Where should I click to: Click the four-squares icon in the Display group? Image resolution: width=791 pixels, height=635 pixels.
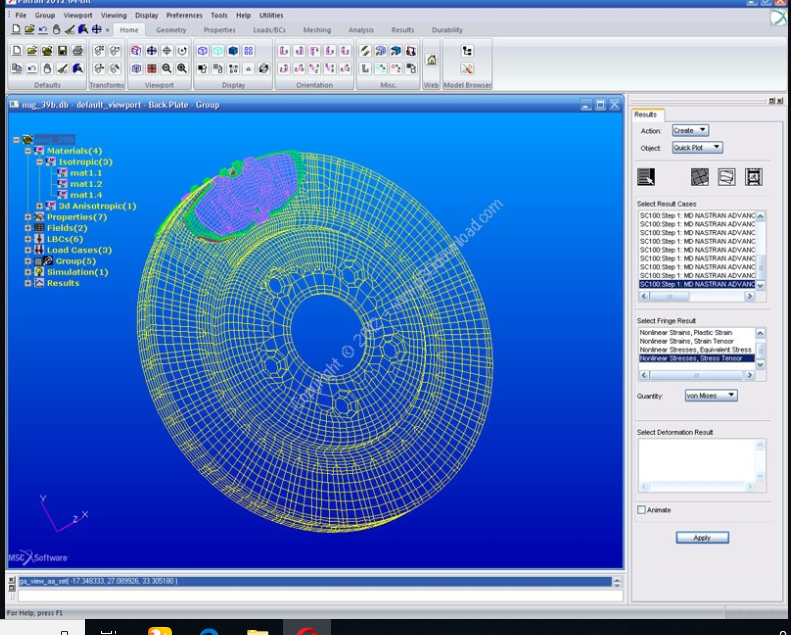tap(249, 51)
